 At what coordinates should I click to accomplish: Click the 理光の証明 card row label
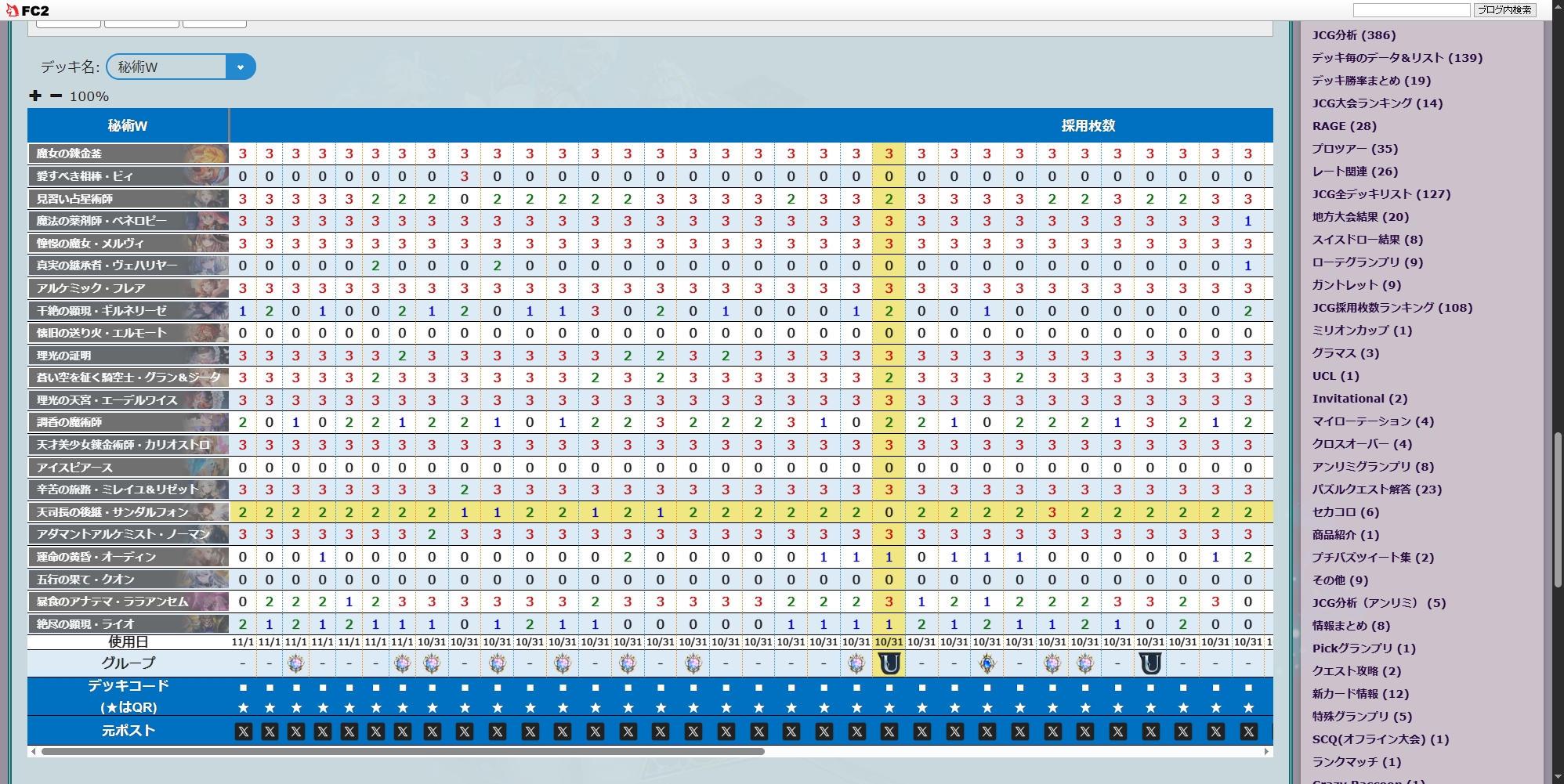pos(129,356)
